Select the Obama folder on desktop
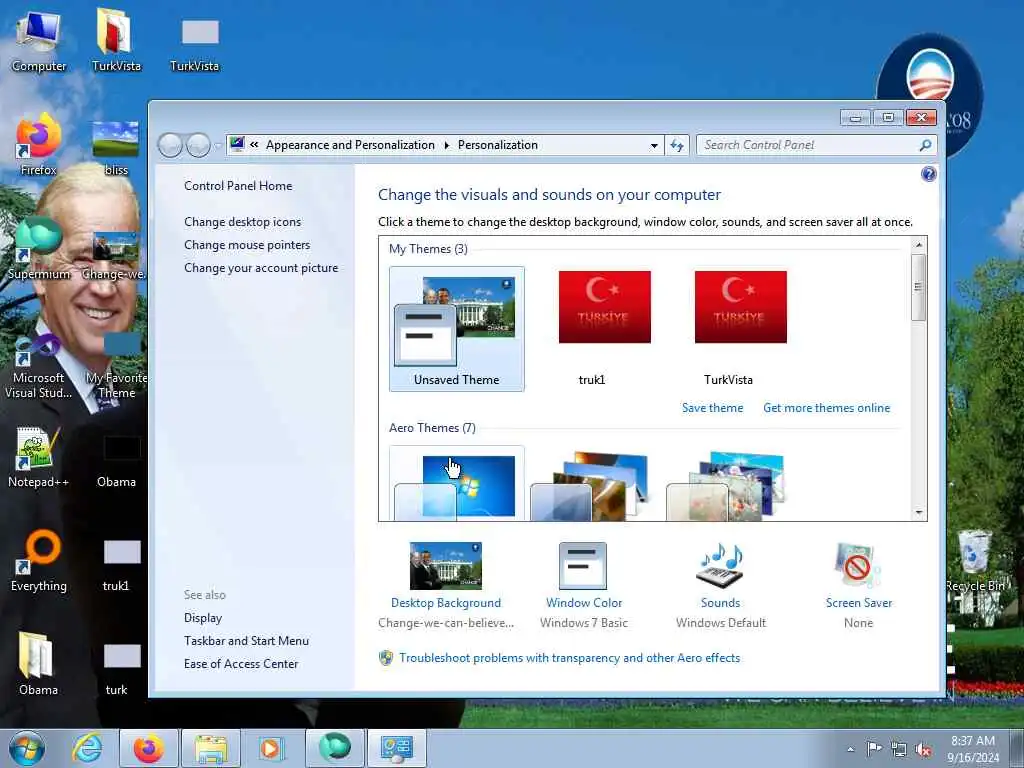The height and width of the screenshot is (768, 1024). pyautogui.click(x=39, y=664)
